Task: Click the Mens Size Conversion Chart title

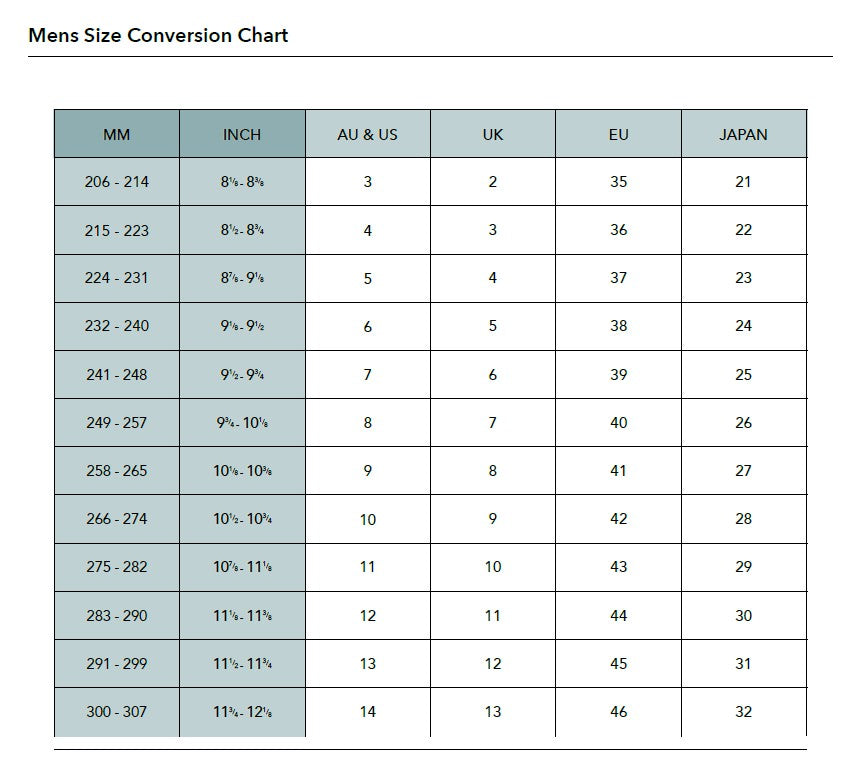Action: [158, 35]
